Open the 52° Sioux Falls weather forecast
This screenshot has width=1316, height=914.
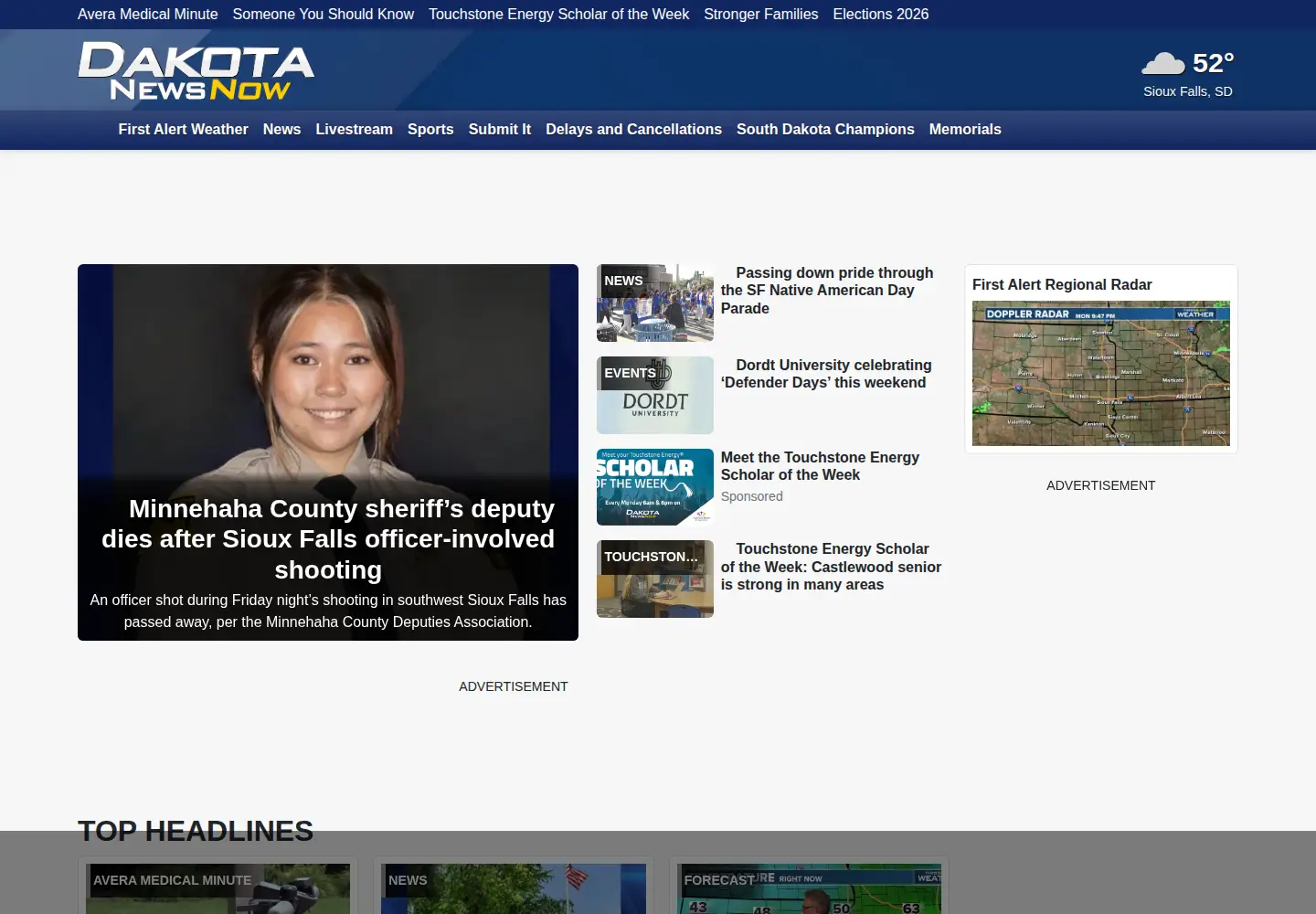click(1188, 73)
